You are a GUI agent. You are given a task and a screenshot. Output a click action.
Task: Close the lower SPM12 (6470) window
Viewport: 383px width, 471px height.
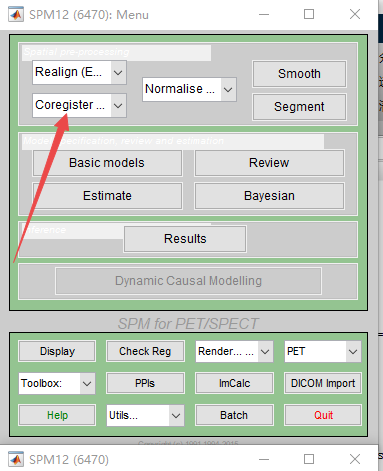355,459
